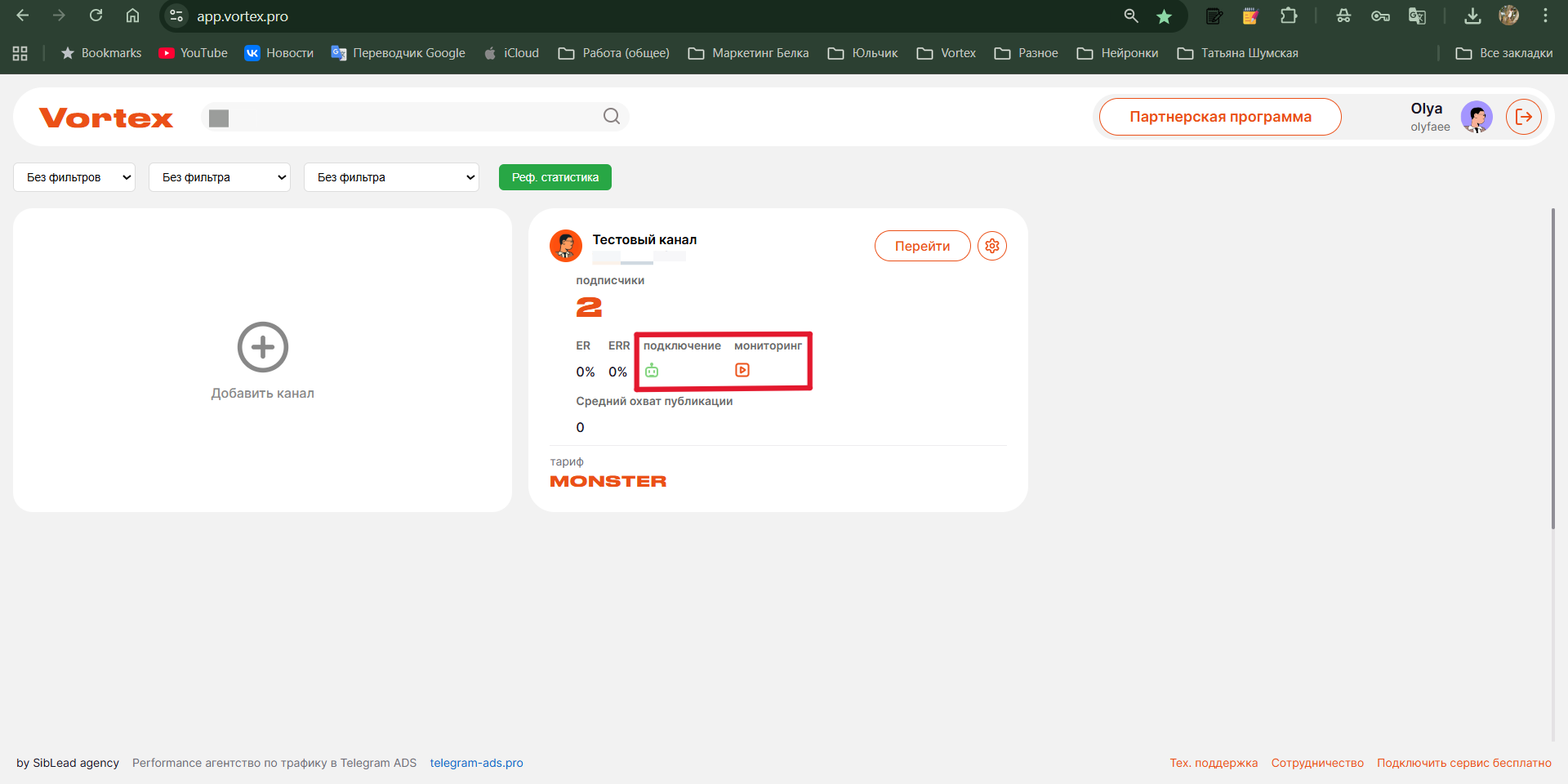Click the red monitoring play icon
The width and height of the screenshot is (1568, 784).
742,370
